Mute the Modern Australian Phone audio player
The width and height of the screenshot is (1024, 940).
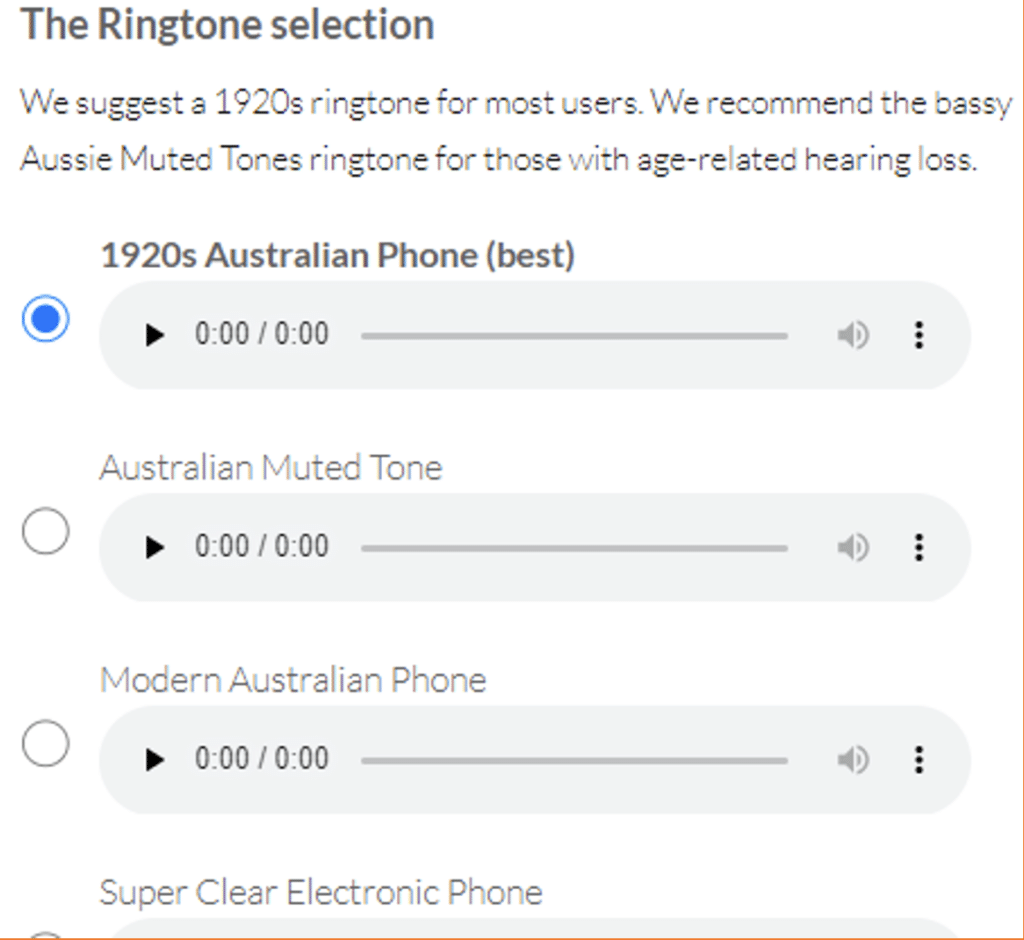point(853,760)
